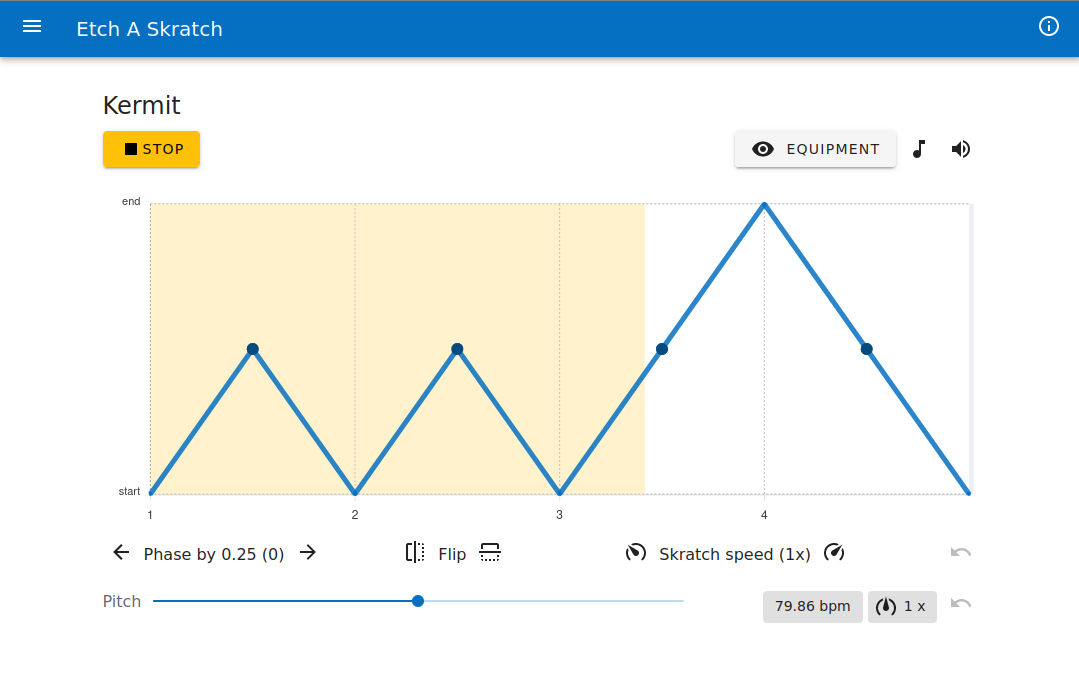Open the hamburger navigation menu

tap(32, 27)
